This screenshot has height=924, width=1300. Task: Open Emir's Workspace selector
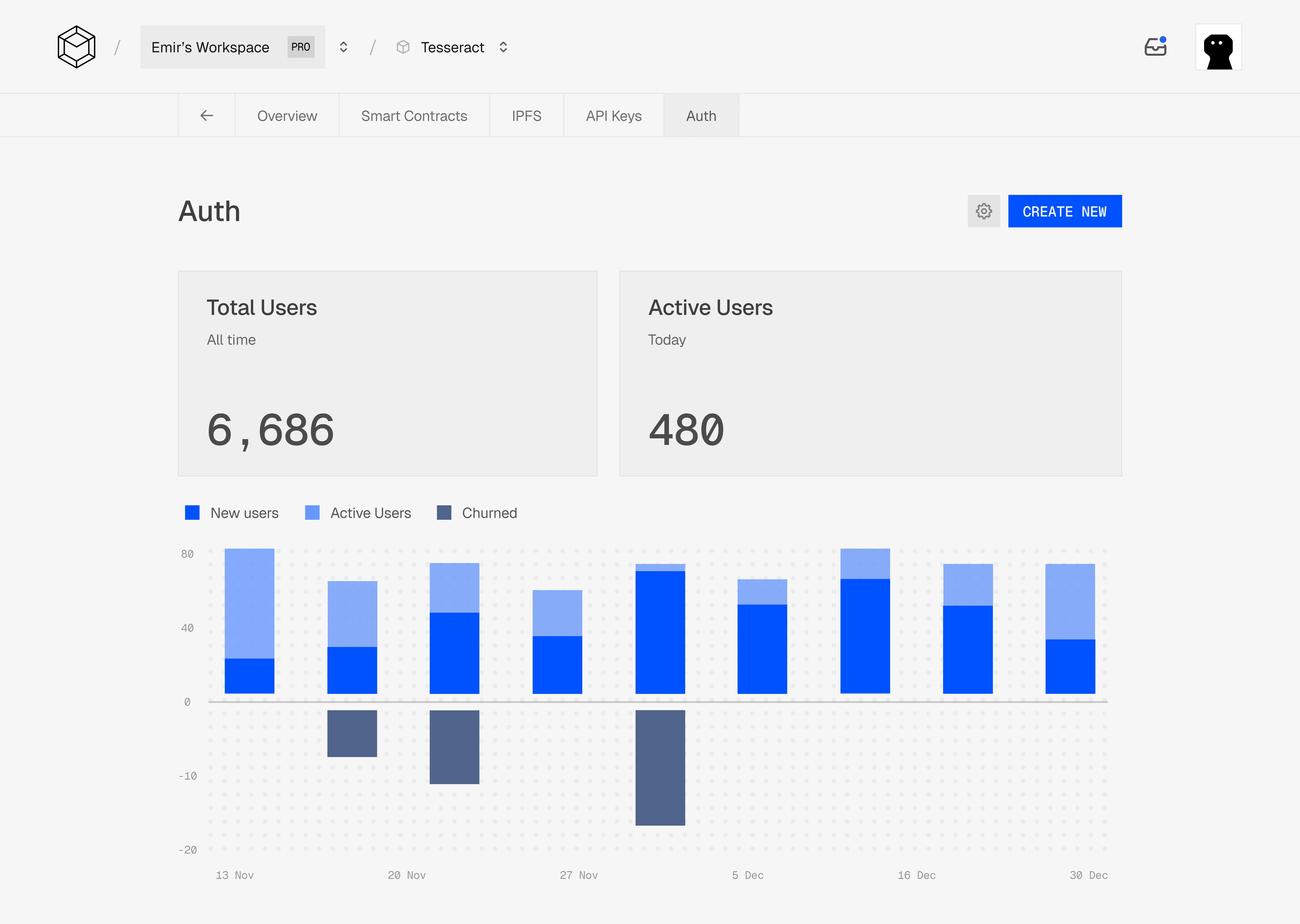point(210,47)
